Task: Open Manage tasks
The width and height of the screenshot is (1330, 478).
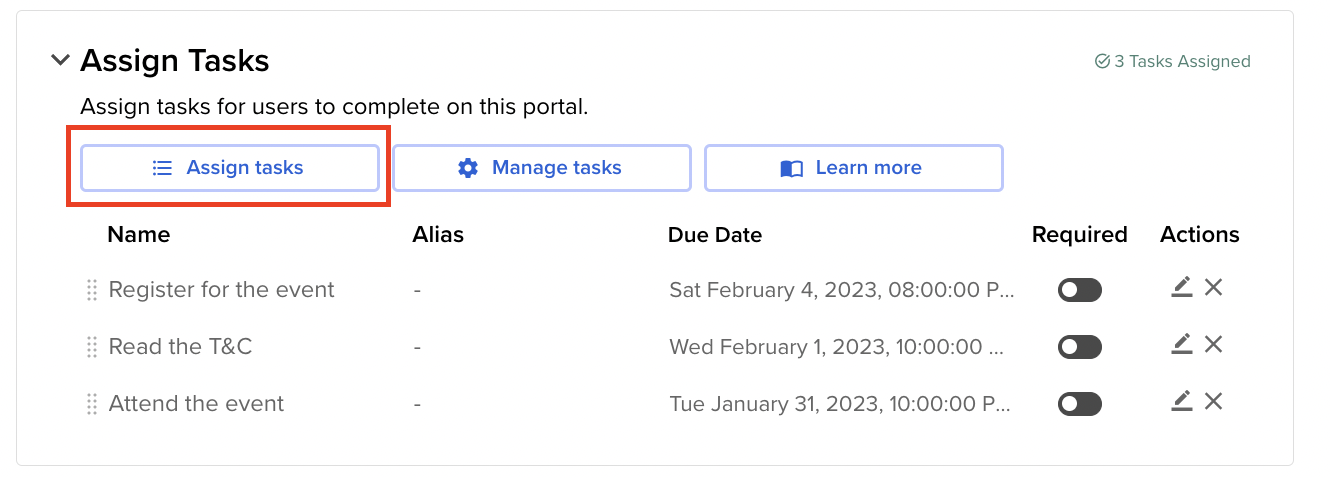Action: (541, 168)
